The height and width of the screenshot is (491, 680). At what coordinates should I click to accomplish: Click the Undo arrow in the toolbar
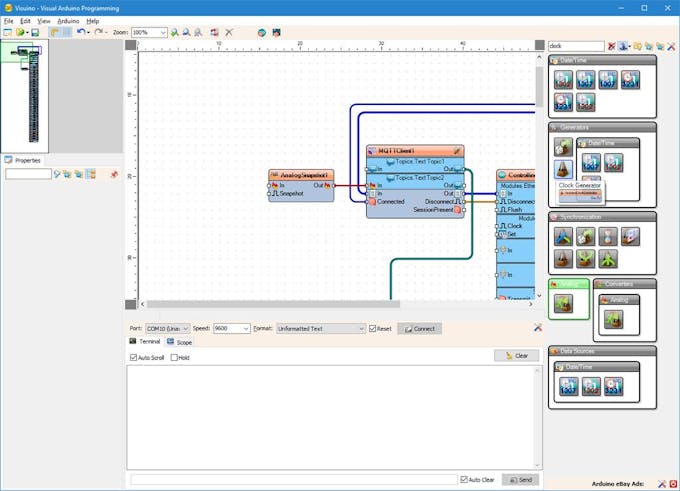click(x=81, y=32)
